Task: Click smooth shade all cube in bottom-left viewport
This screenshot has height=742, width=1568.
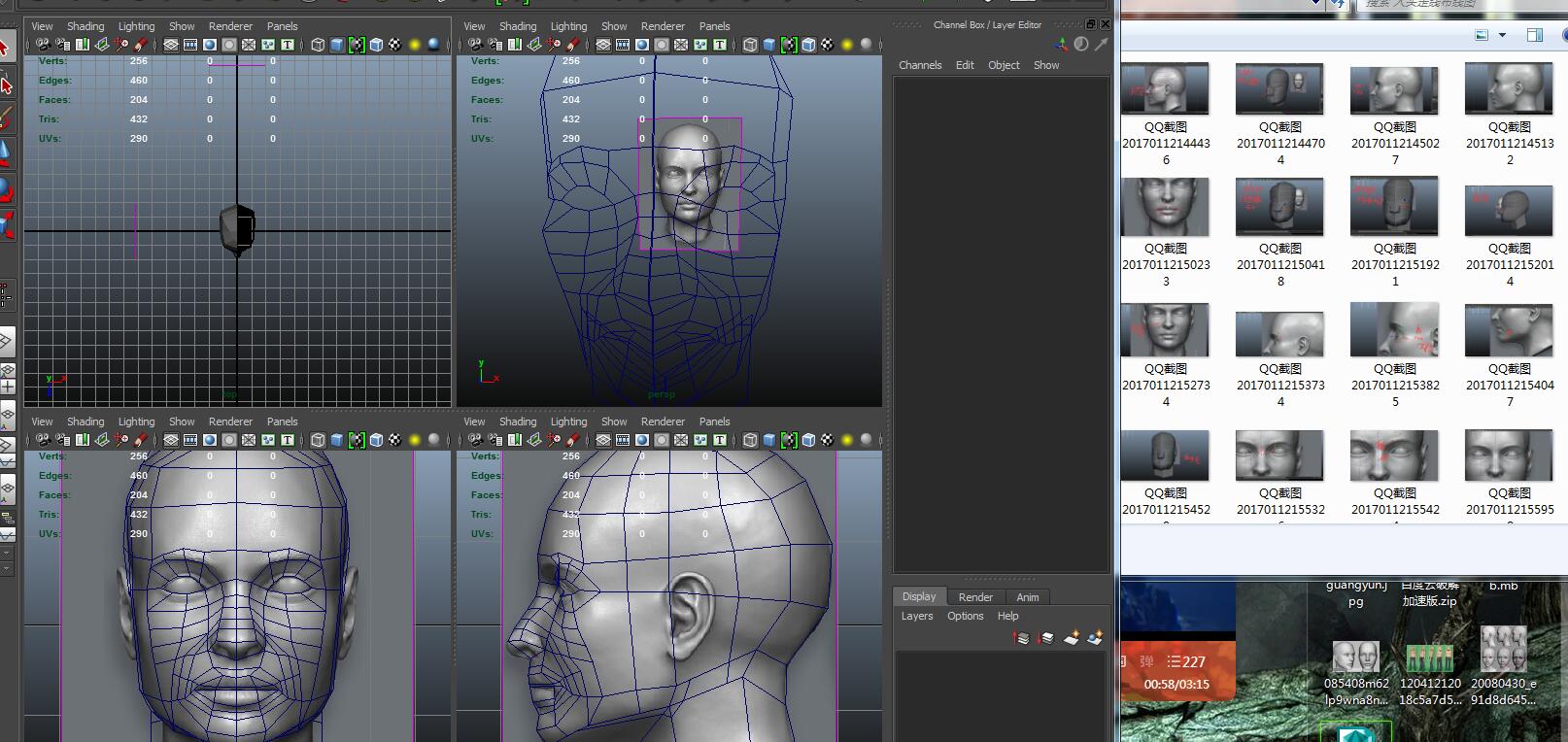Action: (x=337, y=440)
